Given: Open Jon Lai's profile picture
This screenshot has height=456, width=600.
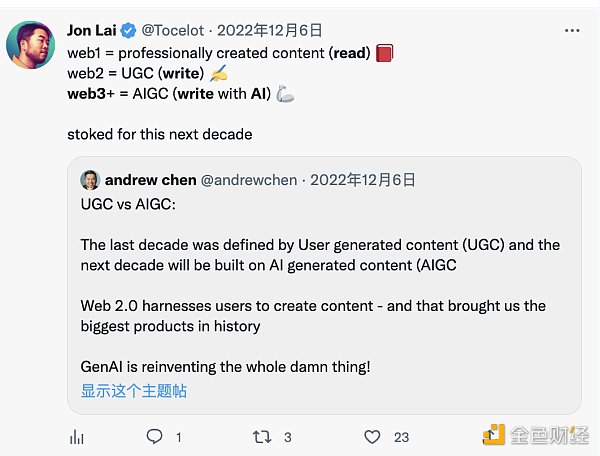Looking at the screenshot, I should 31,44.
